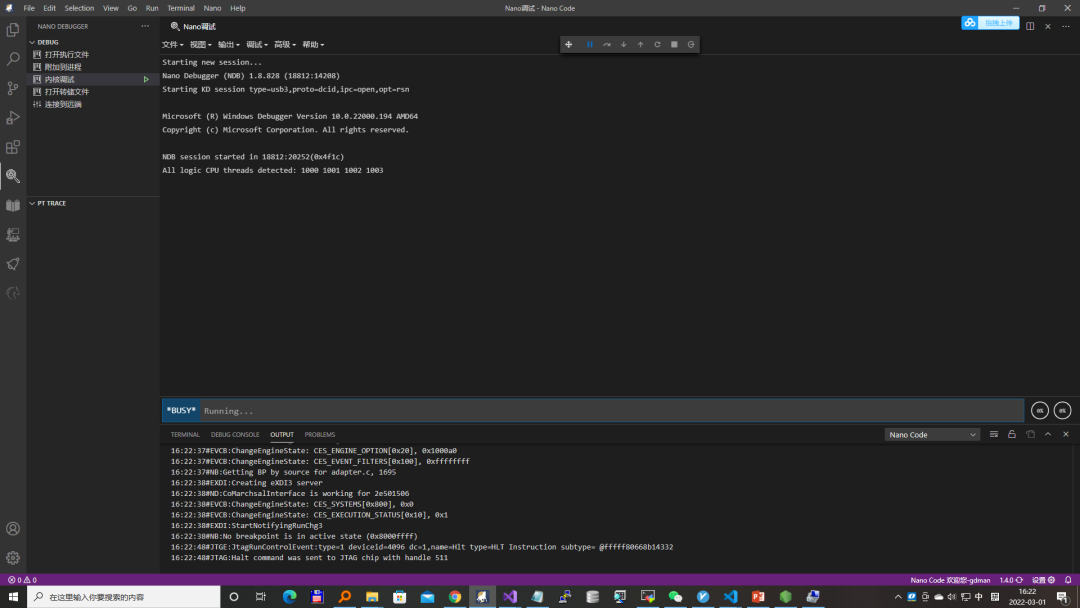The width and height of the screenshot is (1080, 608).
Task: Click the last circular arrow debug button
Action: [x=691, y=45]
